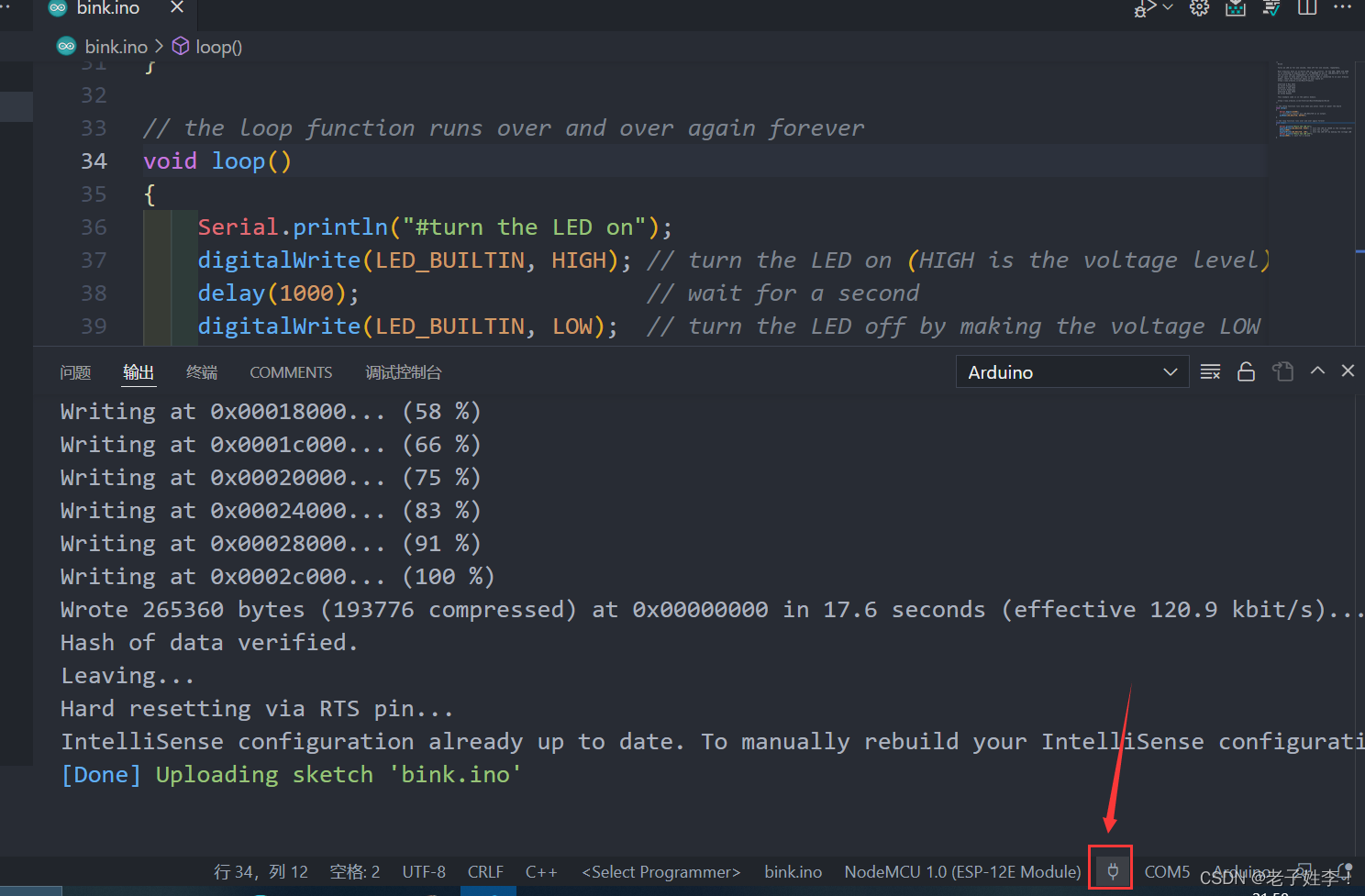Toggle output auto-scroll lock icon

click(1246, 371)
